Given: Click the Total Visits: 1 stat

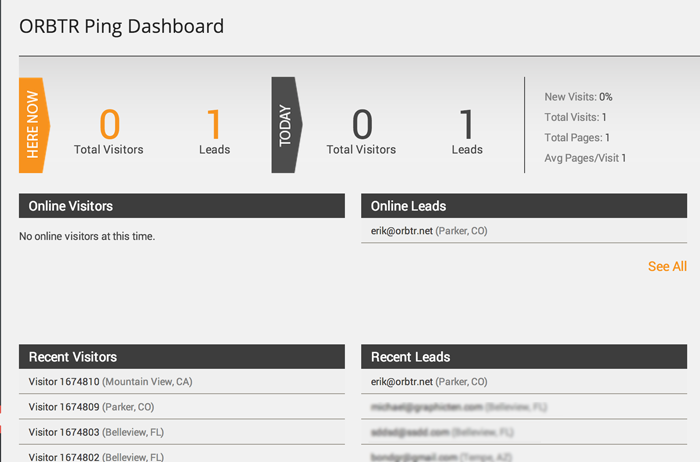Looking at the screenshot, I should coord(575,117).
